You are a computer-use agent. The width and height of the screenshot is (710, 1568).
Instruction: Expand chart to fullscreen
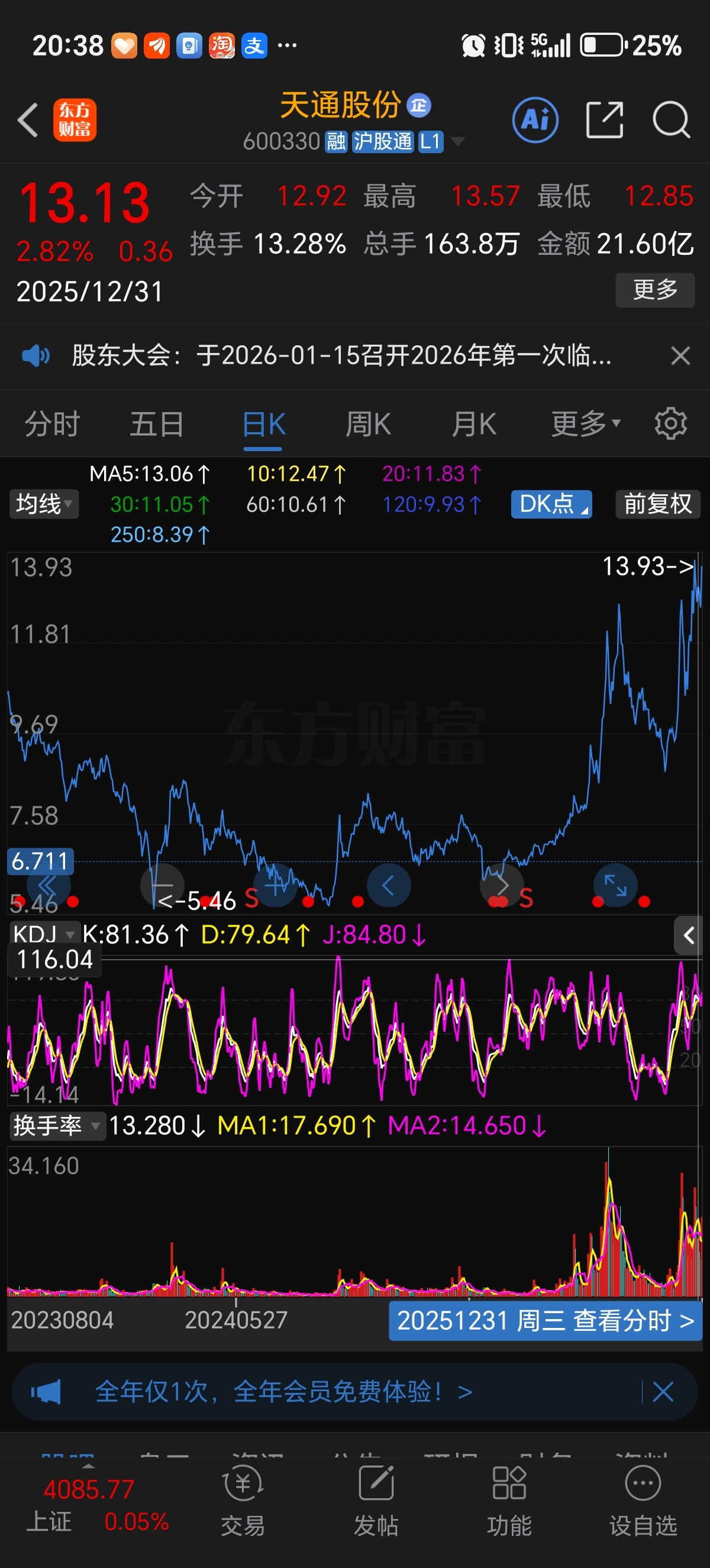tap(615, 885)
